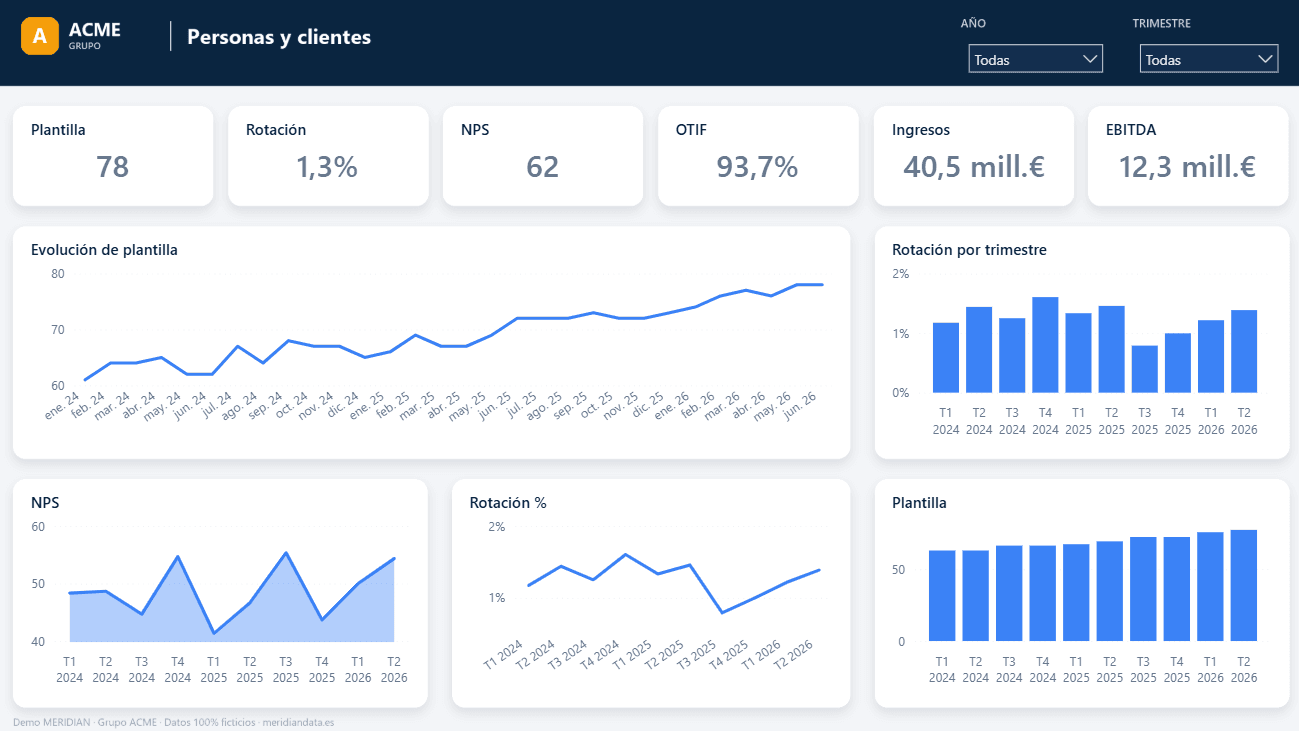This screenshot has width=1299, height=731.
Task: Click the 'Rotación %' chart title
Action: click(508, 503)
